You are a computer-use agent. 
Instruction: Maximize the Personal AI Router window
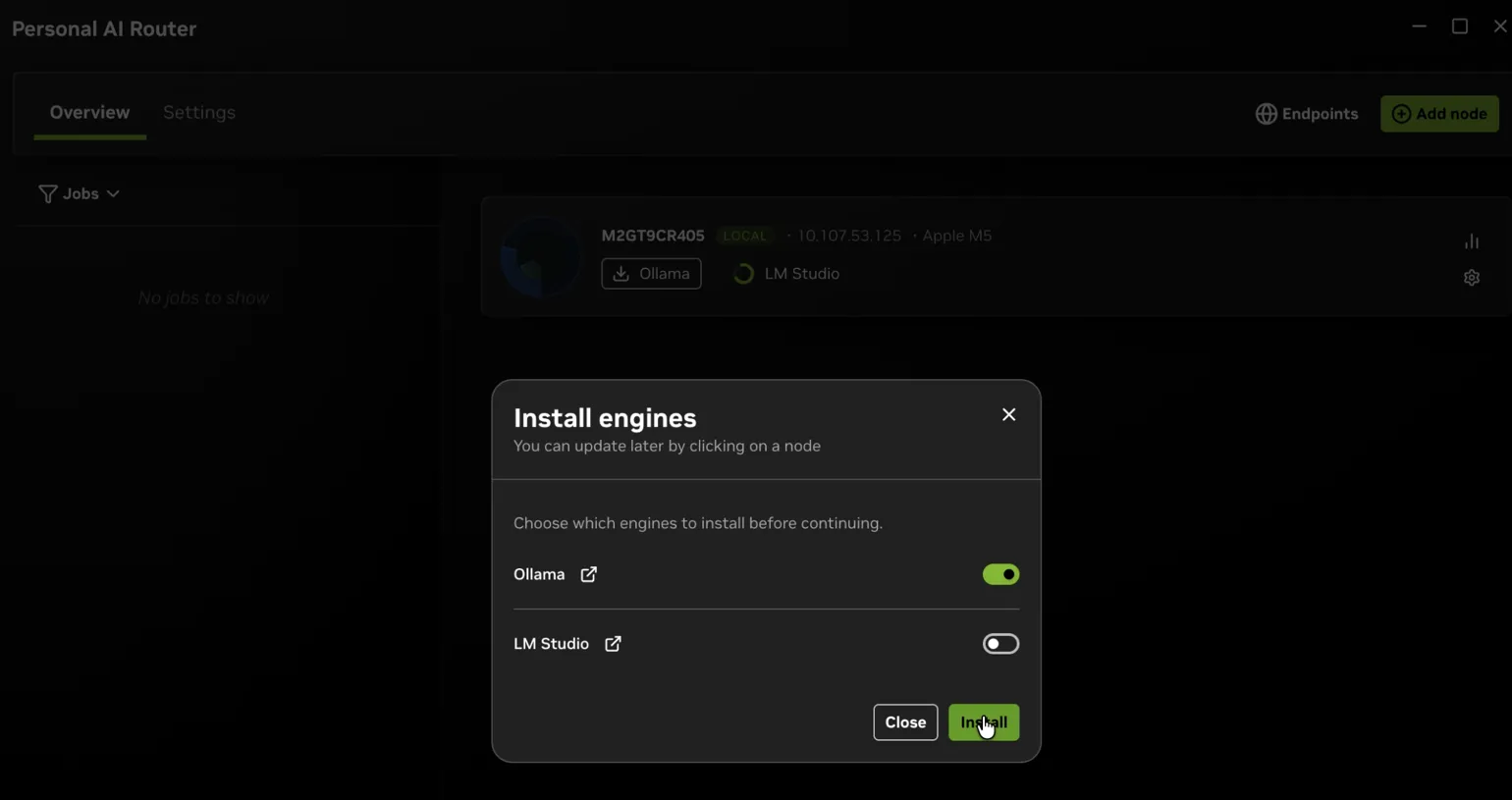[x=1460, y=27]
